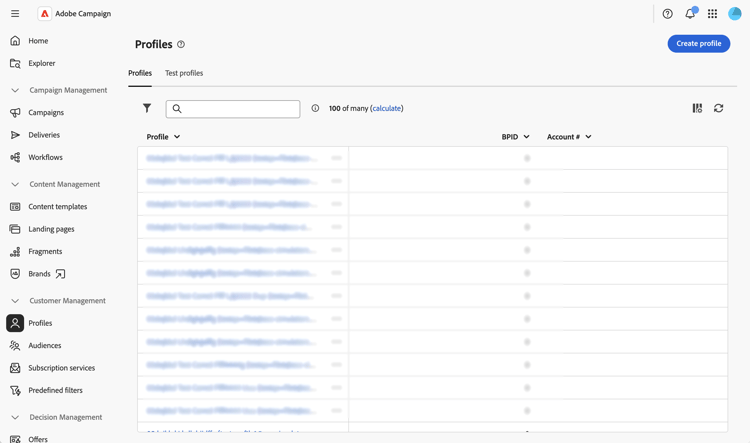Image resolution: width=750 pixels, height=443 pixels.
Task: Click the external link icon beside Brands
Action: click(60, 274)
